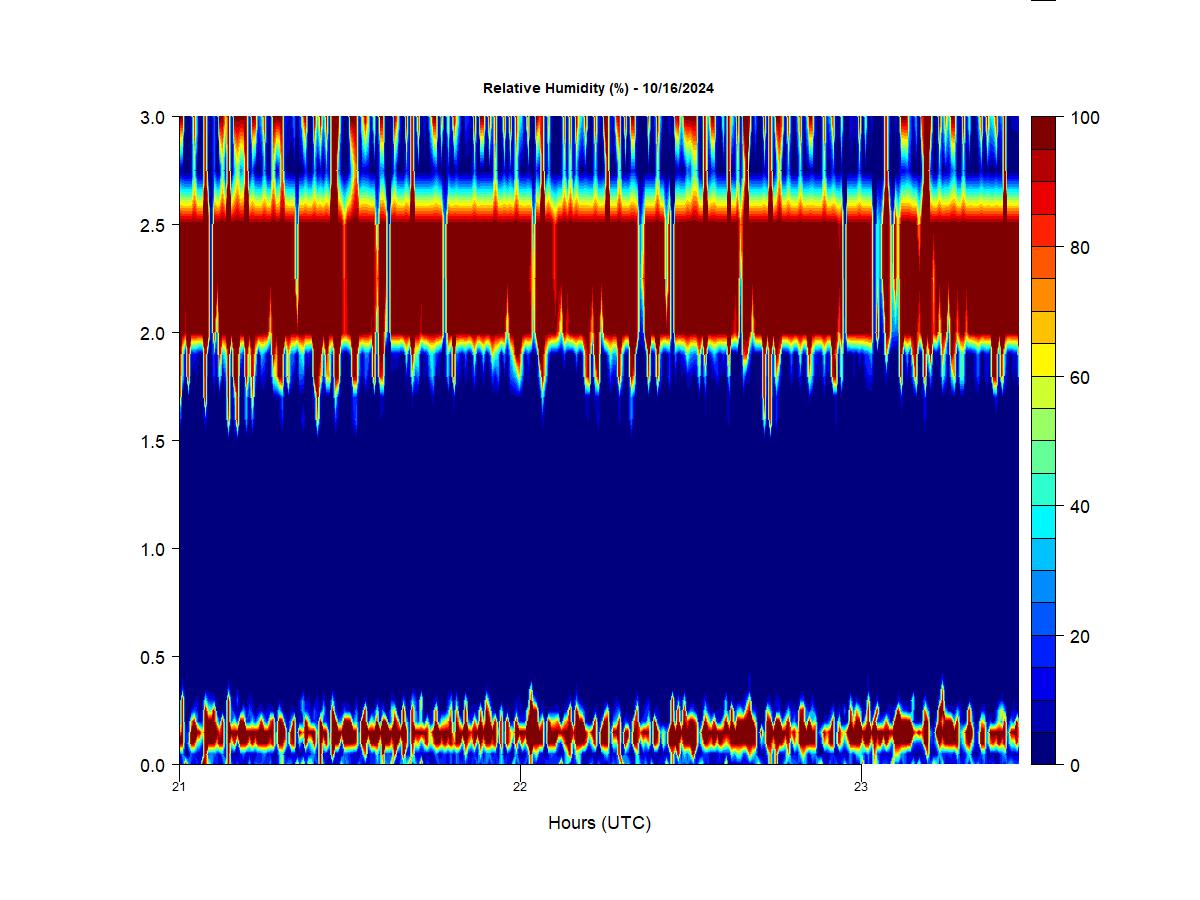The image size is (1200, 900).
Task: Click the 2.5 label on y-axis
Action: click(x=153, y=225)
